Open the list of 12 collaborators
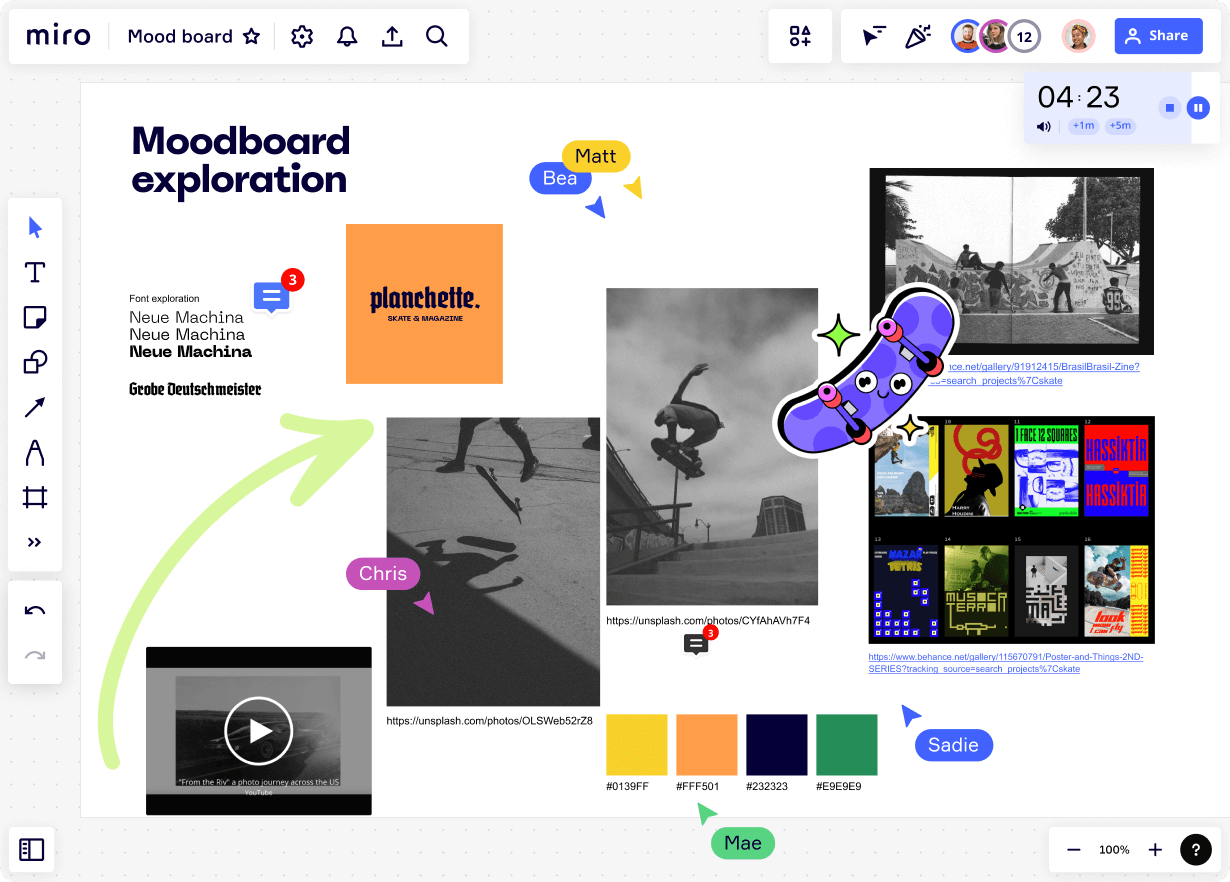 click(1024, 36)
